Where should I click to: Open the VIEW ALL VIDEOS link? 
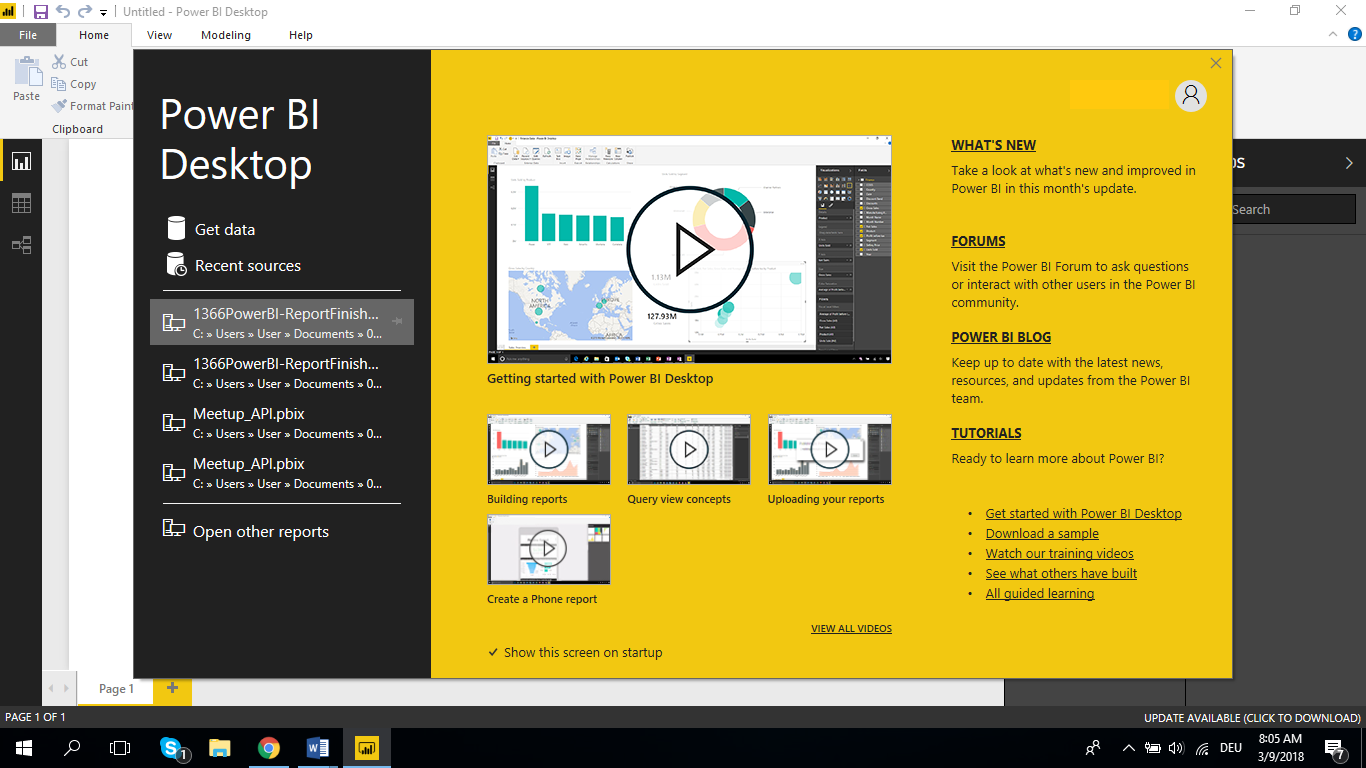851,628
